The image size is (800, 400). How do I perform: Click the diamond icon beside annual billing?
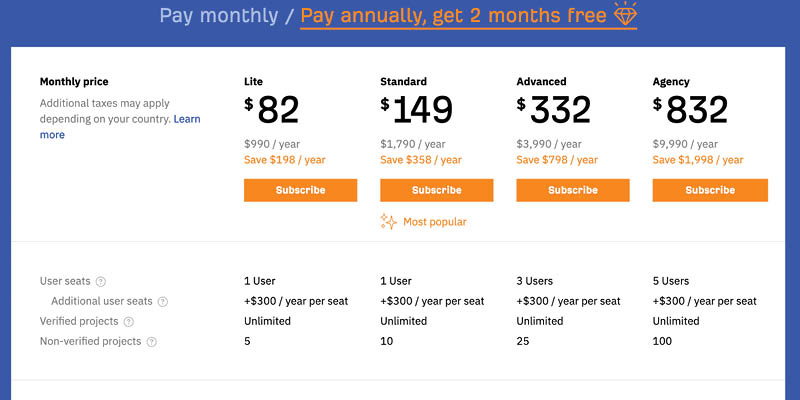pos(625,14)
